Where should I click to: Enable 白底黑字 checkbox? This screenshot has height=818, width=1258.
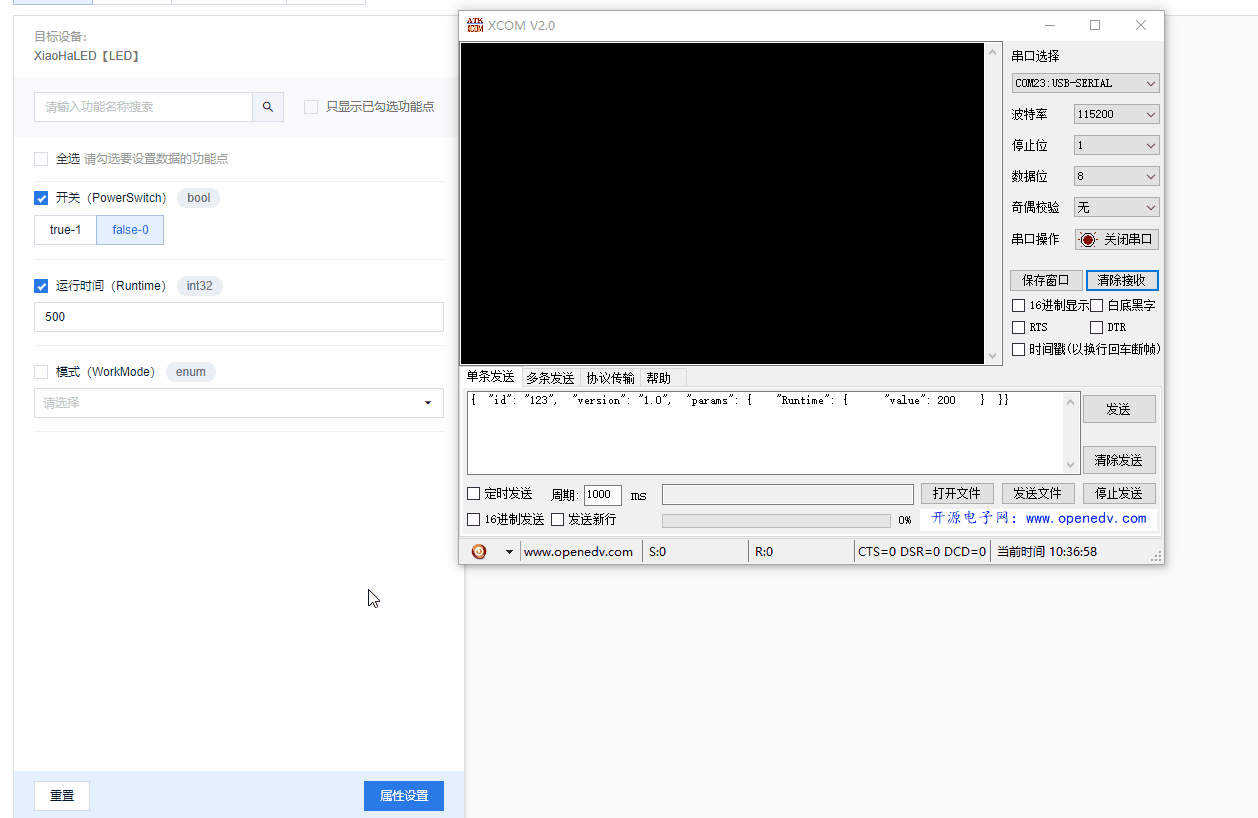tap(1096, 306)
